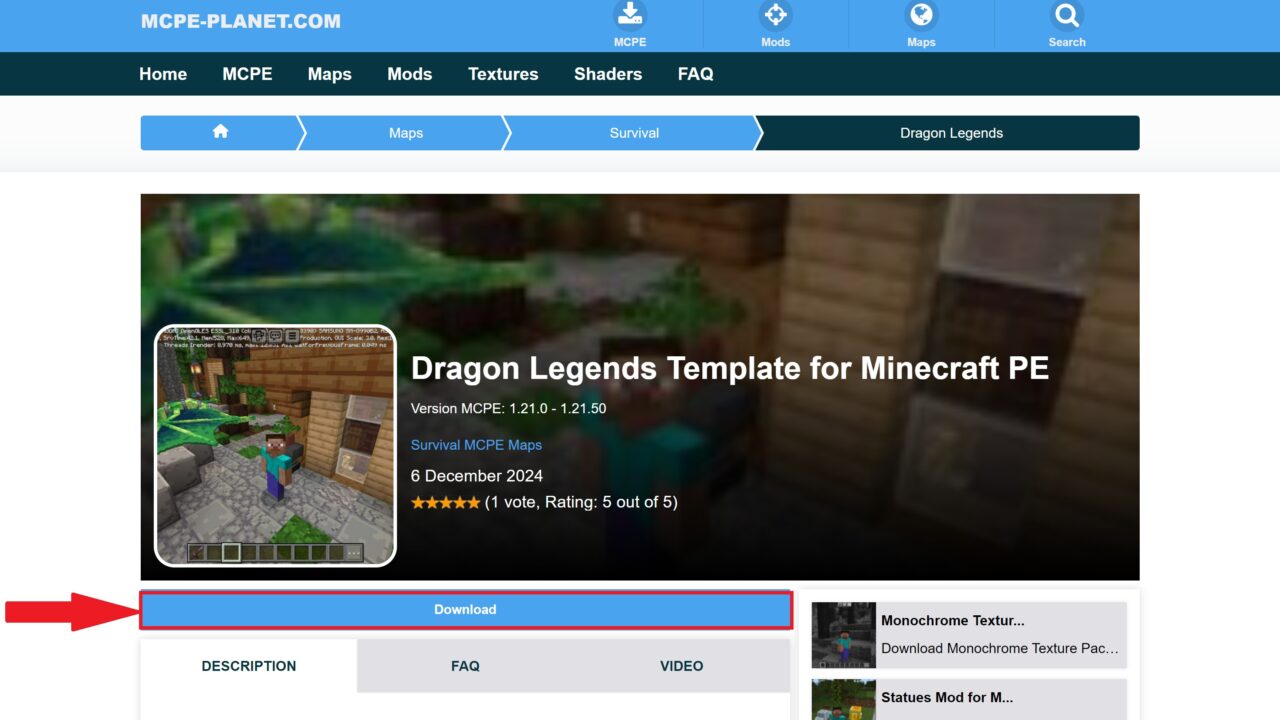Screen dimensions: 1280x720
Task: Click the Maps breadcrumb
Action: tap(406, 133)
